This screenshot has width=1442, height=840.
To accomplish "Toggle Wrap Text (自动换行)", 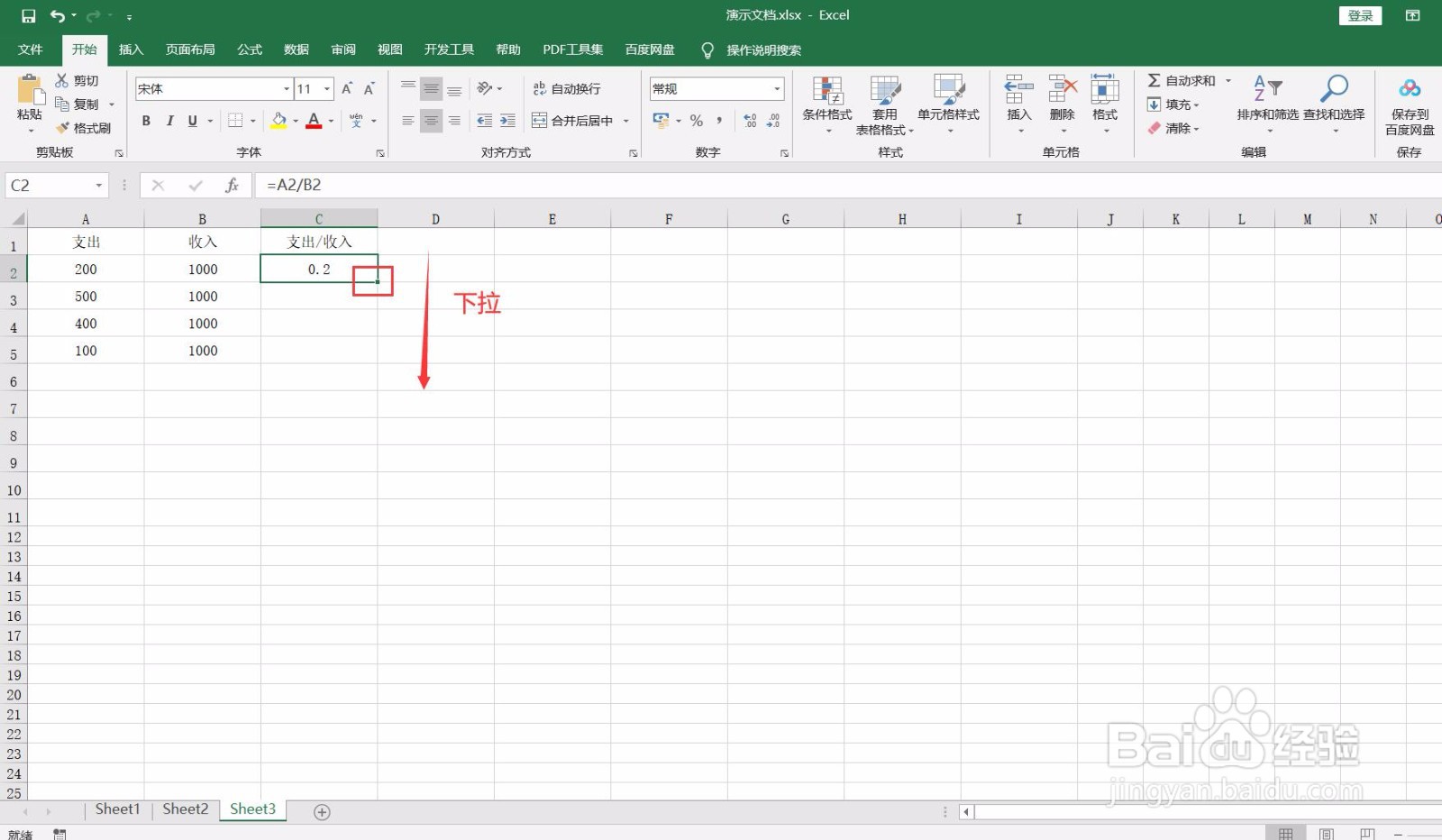I will 567,88.
